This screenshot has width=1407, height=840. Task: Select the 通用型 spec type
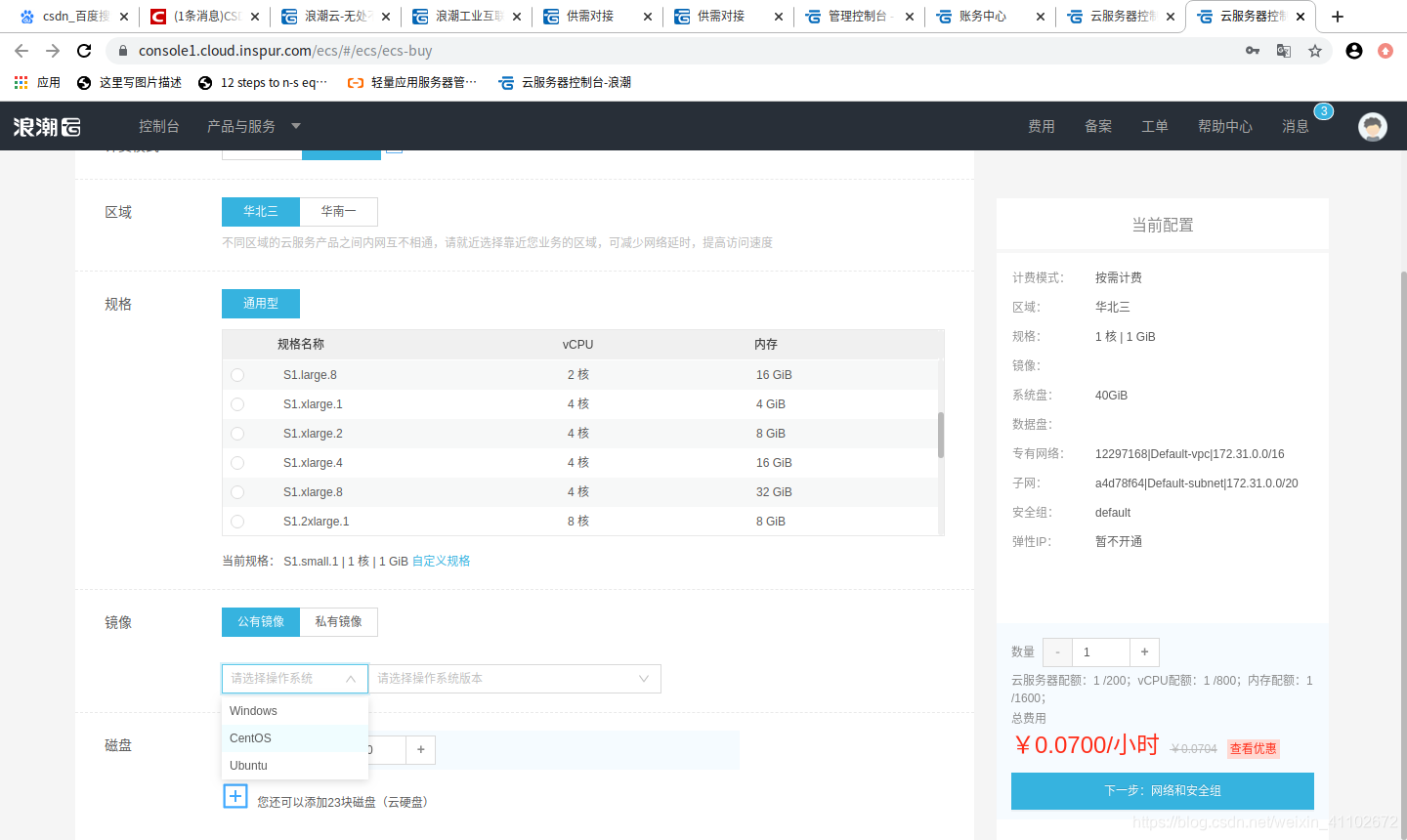point(261,304)
